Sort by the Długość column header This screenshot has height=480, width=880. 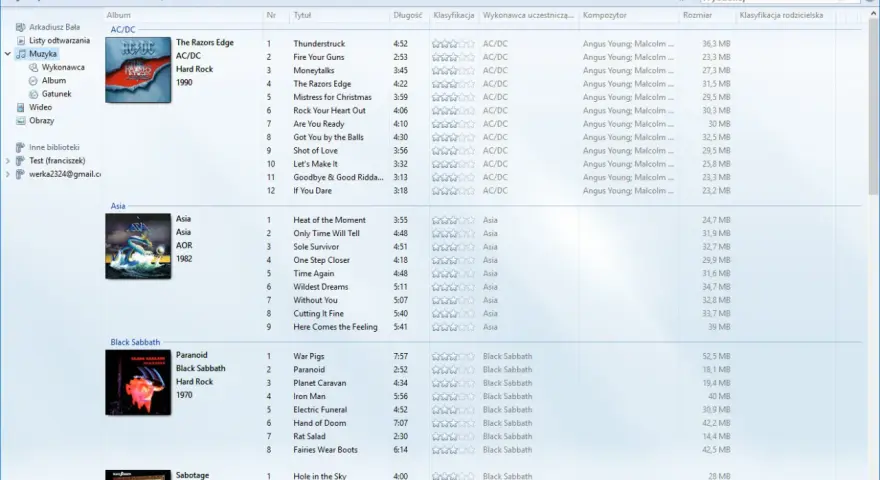coord(409,15)
